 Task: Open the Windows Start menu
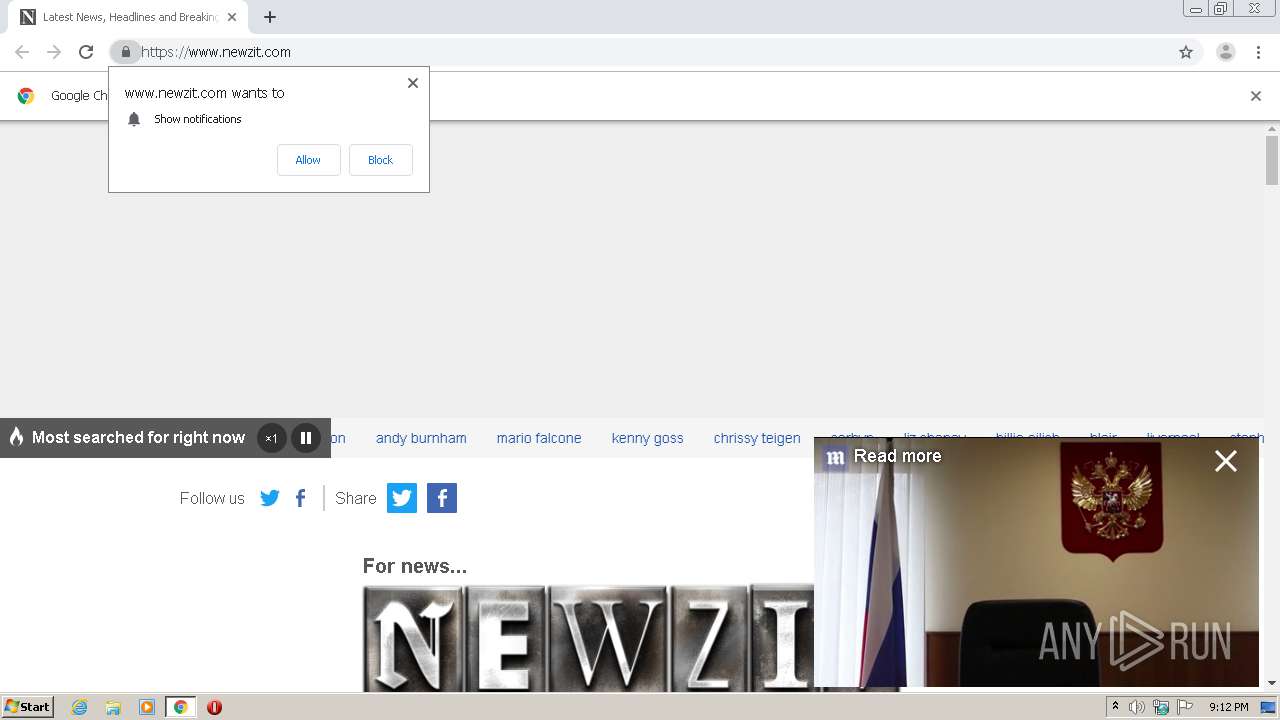pyautogui.click(x=28, y=707)
